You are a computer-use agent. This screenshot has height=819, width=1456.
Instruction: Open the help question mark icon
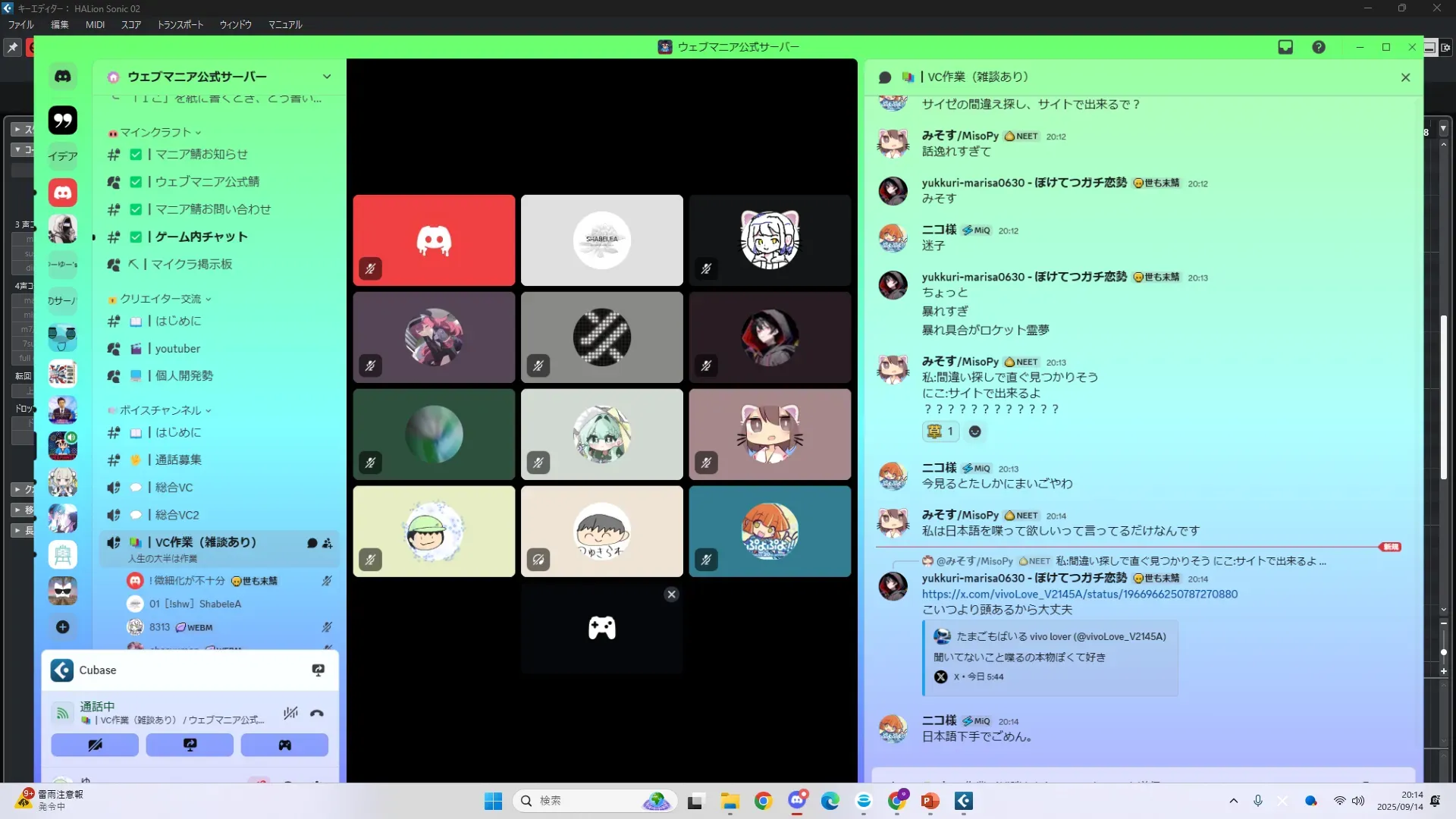click(1319, 47)
